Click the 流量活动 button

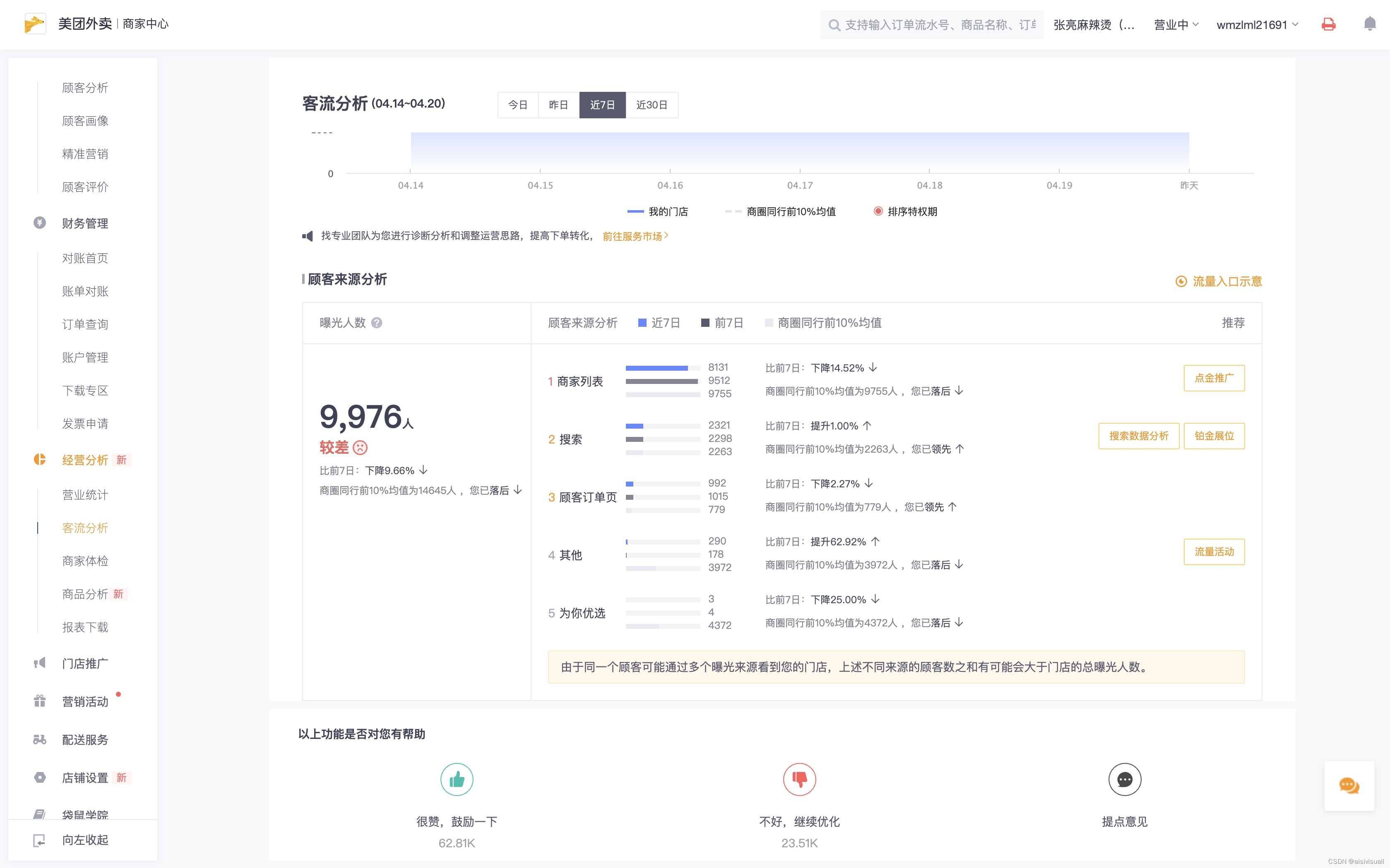tap(1214, 551)
